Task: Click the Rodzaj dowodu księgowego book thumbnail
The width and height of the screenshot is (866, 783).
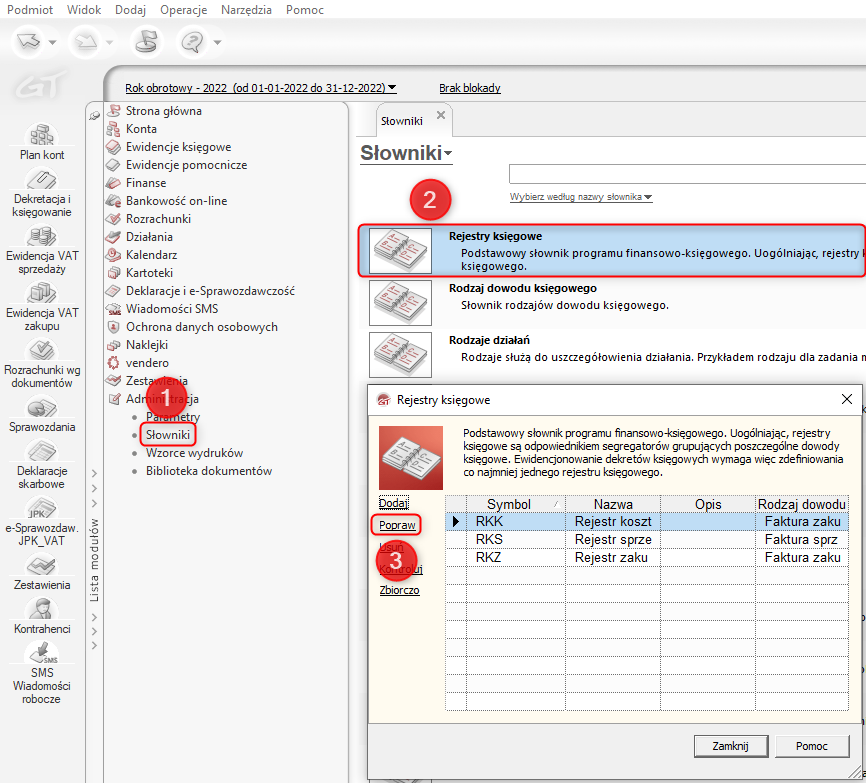Action: 400,303
